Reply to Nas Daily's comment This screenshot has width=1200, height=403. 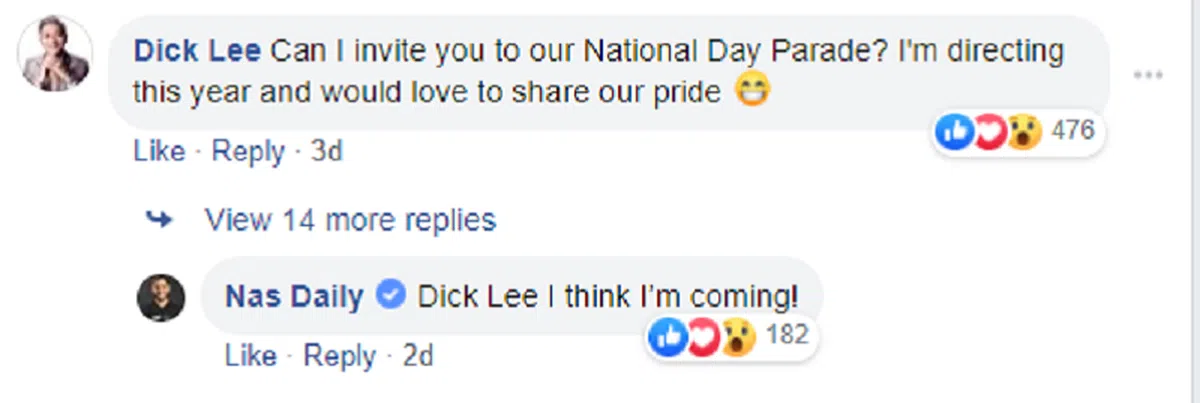tap(340, 356)
